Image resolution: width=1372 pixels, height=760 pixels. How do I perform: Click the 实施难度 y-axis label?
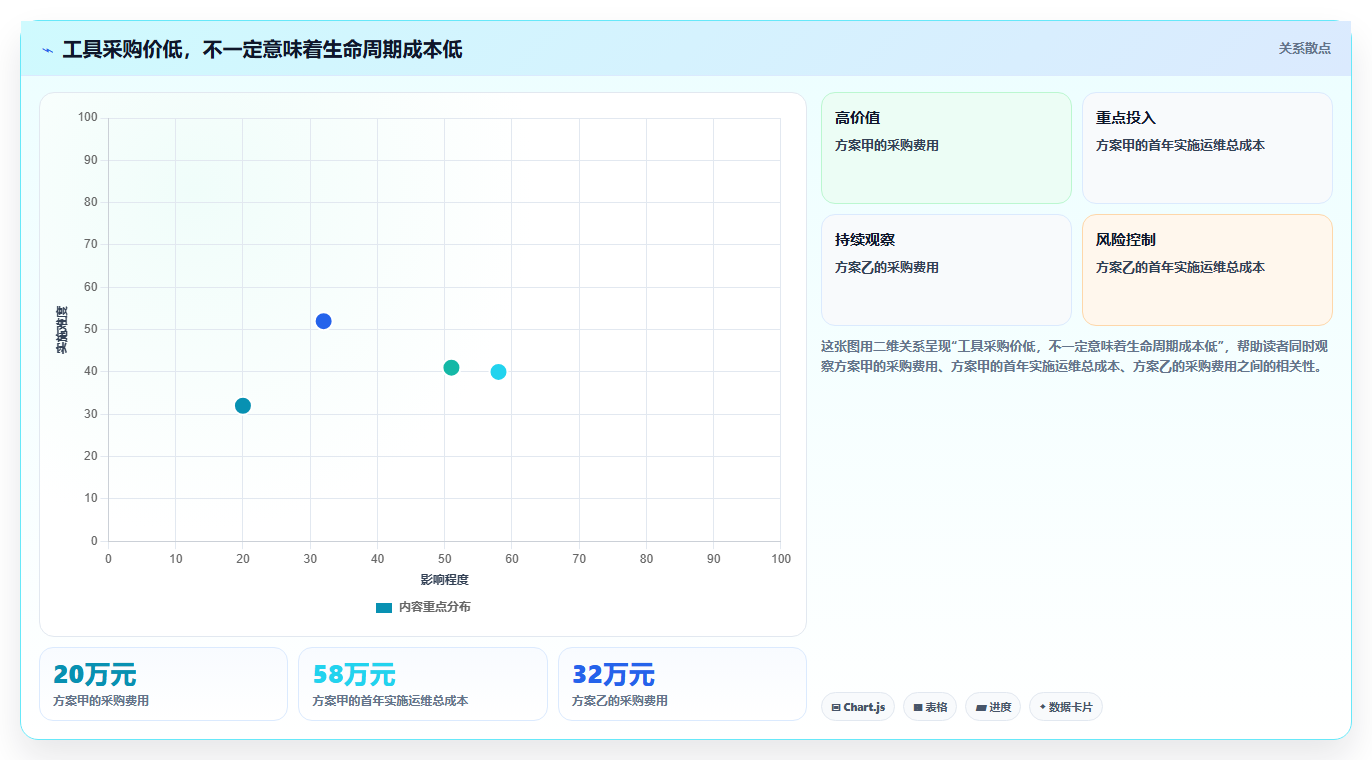[62, 330]
